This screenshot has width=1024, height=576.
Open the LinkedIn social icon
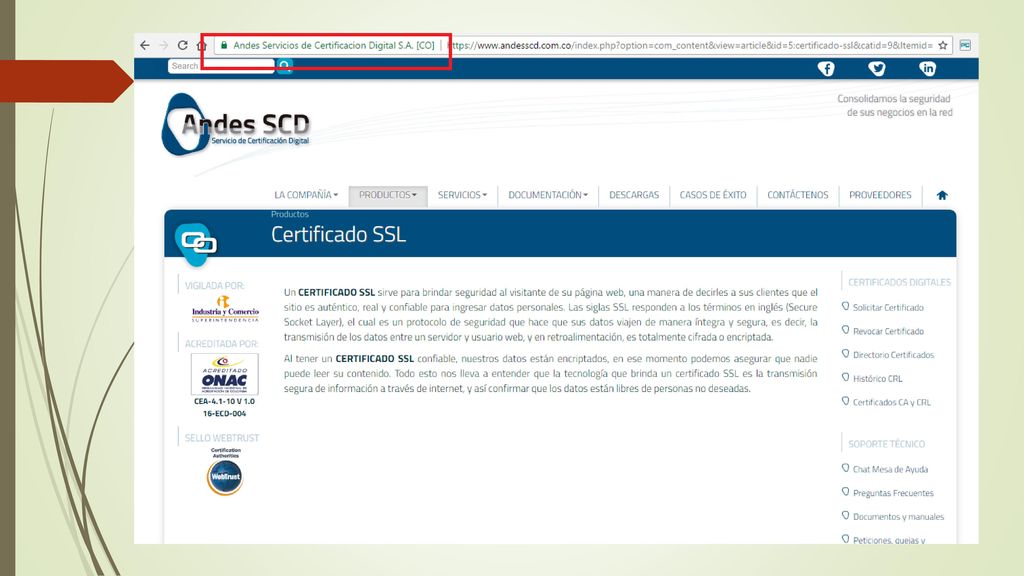click(927, 69)
